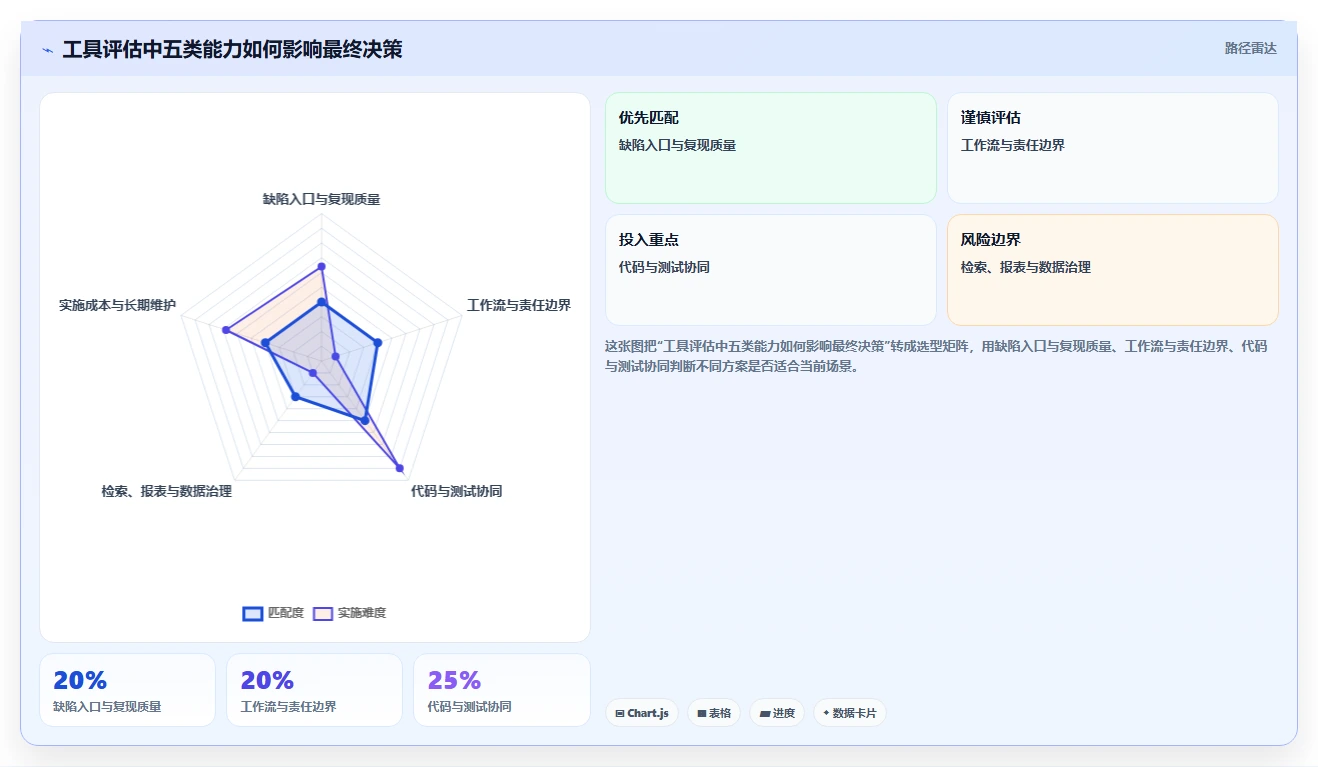Click the 路径雷达 label in header
Screen dimensions: 1318x767
tap(1250, 48)
